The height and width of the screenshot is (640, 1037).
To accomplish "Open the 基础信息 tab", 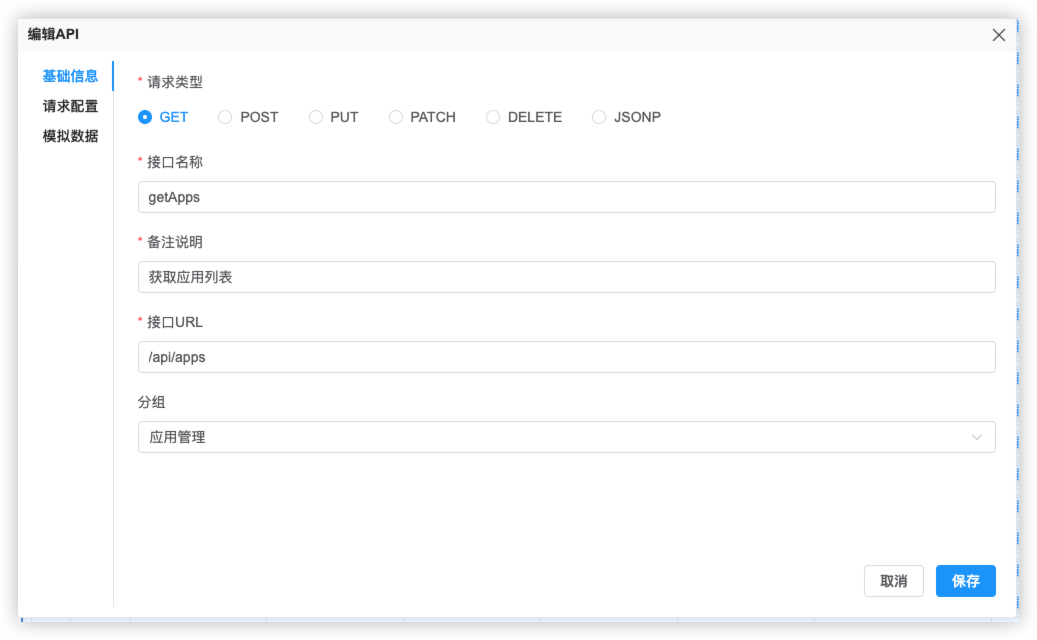I will pyautogui.click(x=70, y=76).
